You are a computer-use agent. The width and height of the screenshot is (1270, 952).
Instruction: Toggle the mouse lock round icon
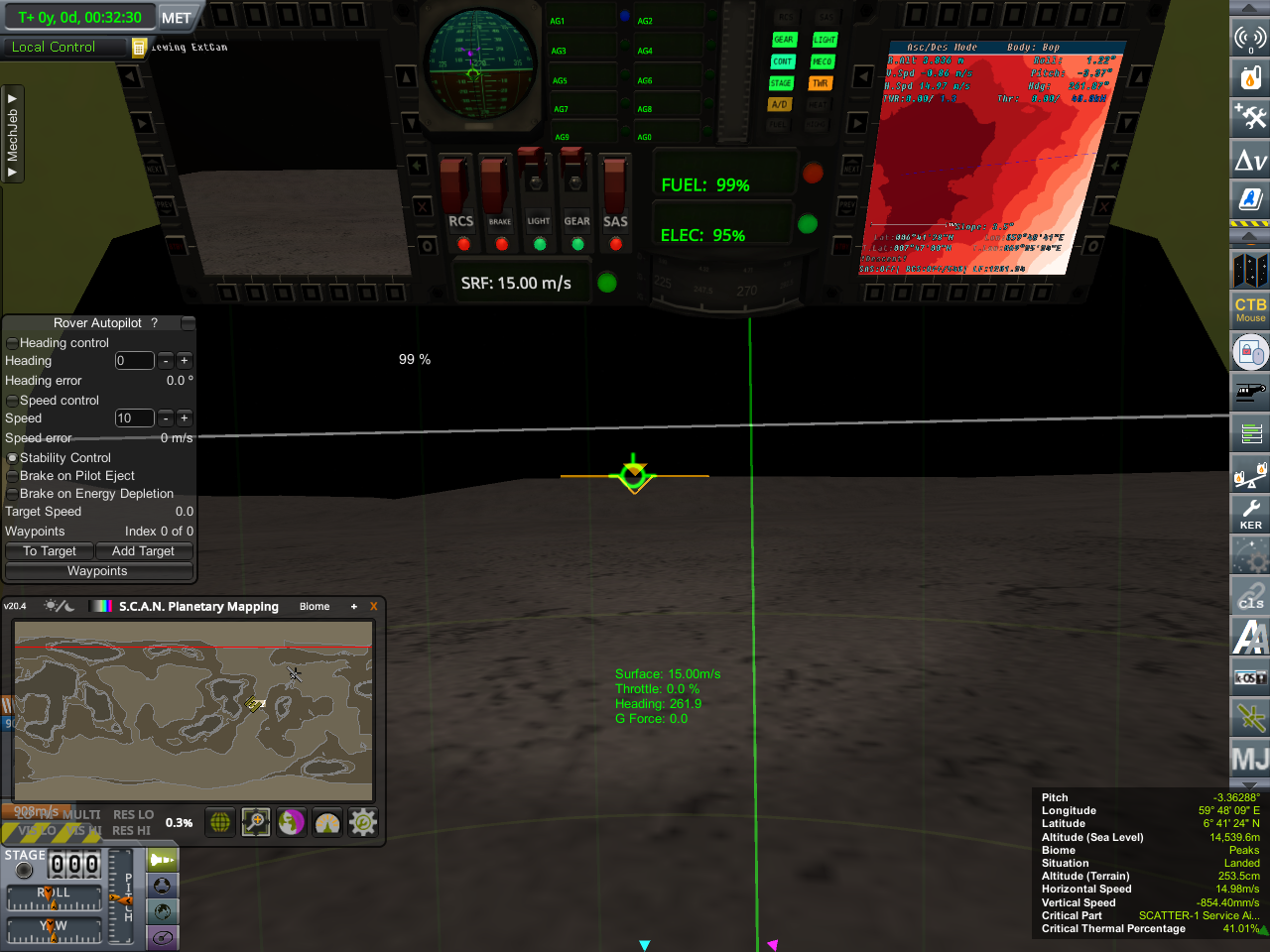(x=1250, y=351)
